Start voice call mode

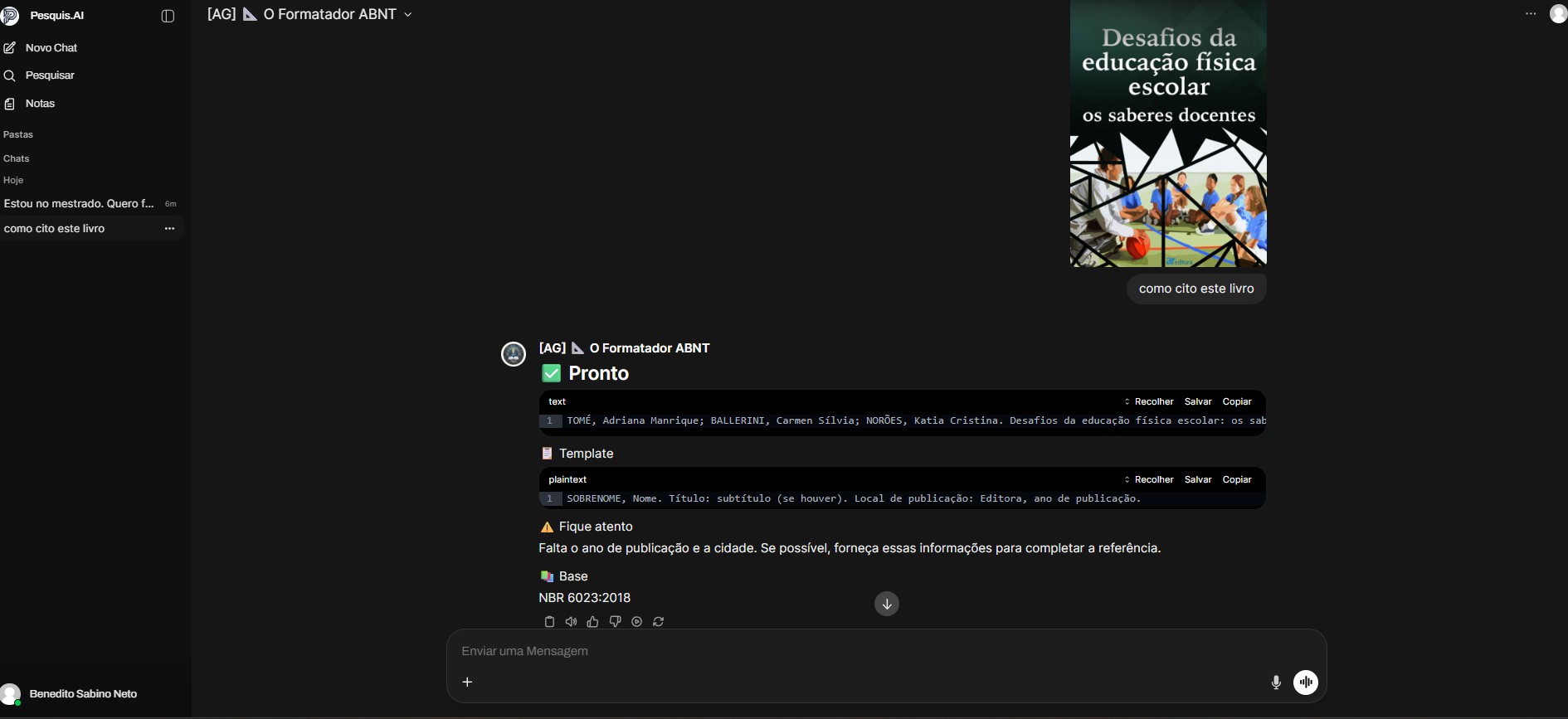coord(1306,683)
